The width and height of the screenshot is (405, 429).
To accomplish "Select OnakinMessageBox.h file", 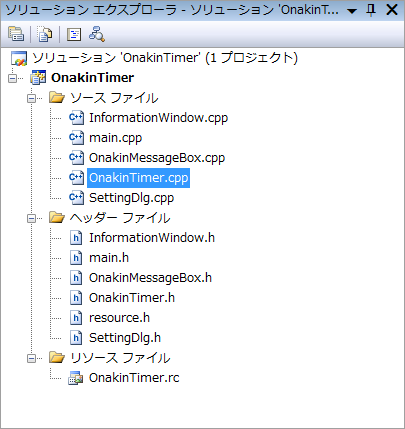I will [x=150, y=278].
